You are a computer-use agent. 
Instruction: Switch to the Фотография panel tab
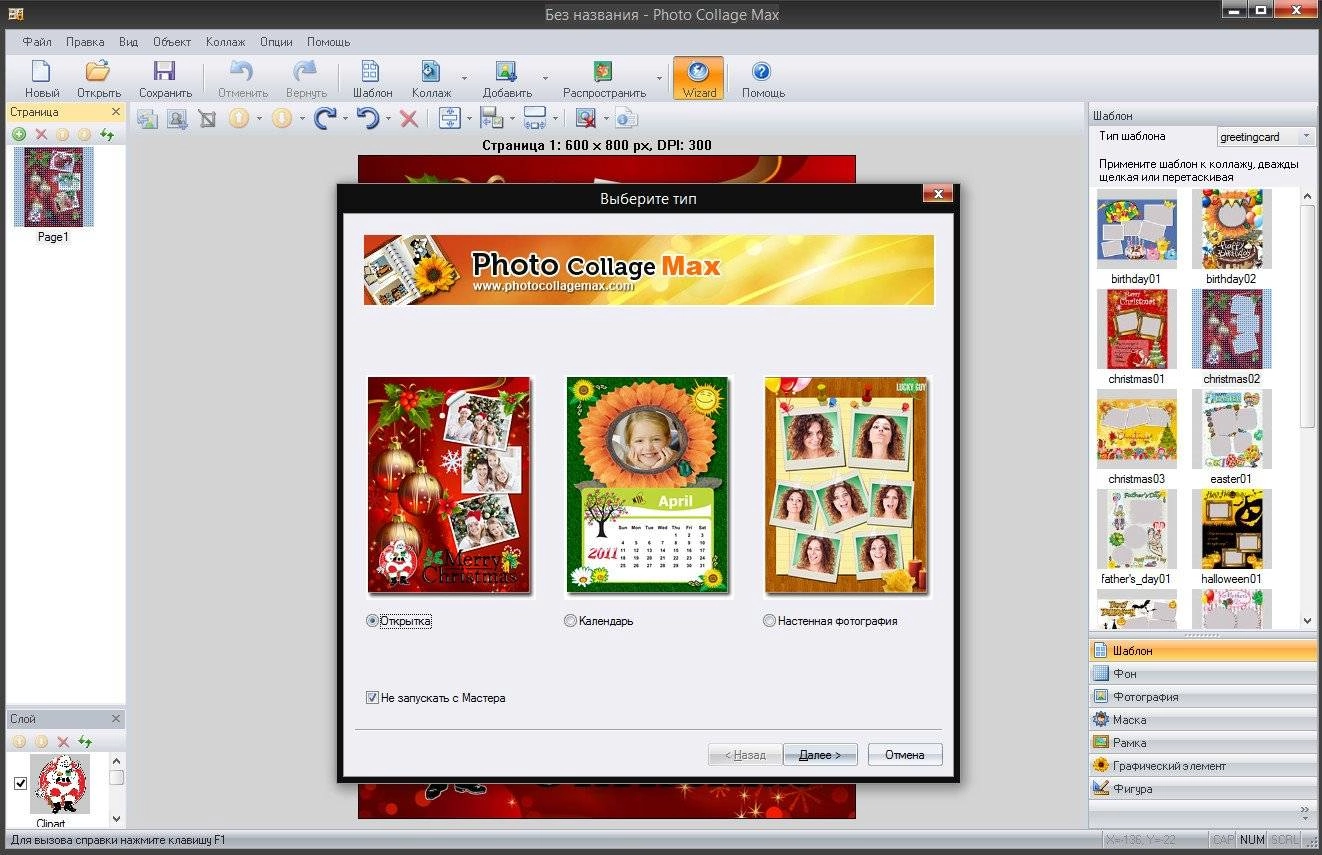coord(1203,697)
